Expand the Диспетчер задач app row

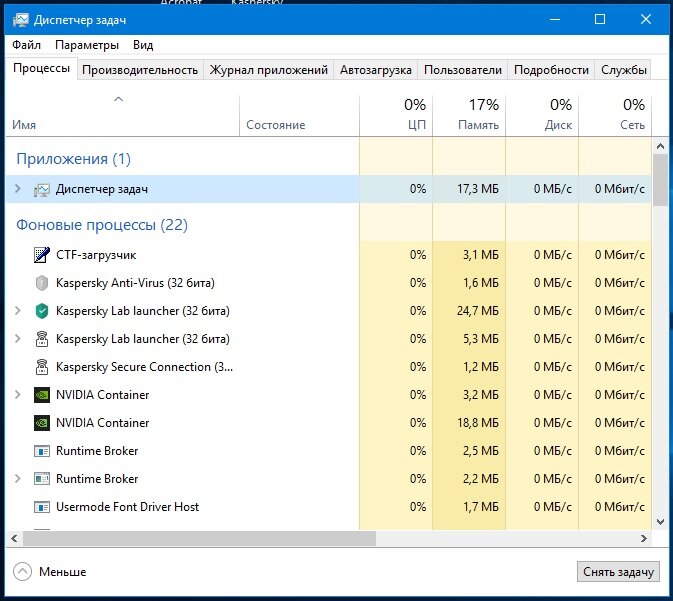[18, 188]
